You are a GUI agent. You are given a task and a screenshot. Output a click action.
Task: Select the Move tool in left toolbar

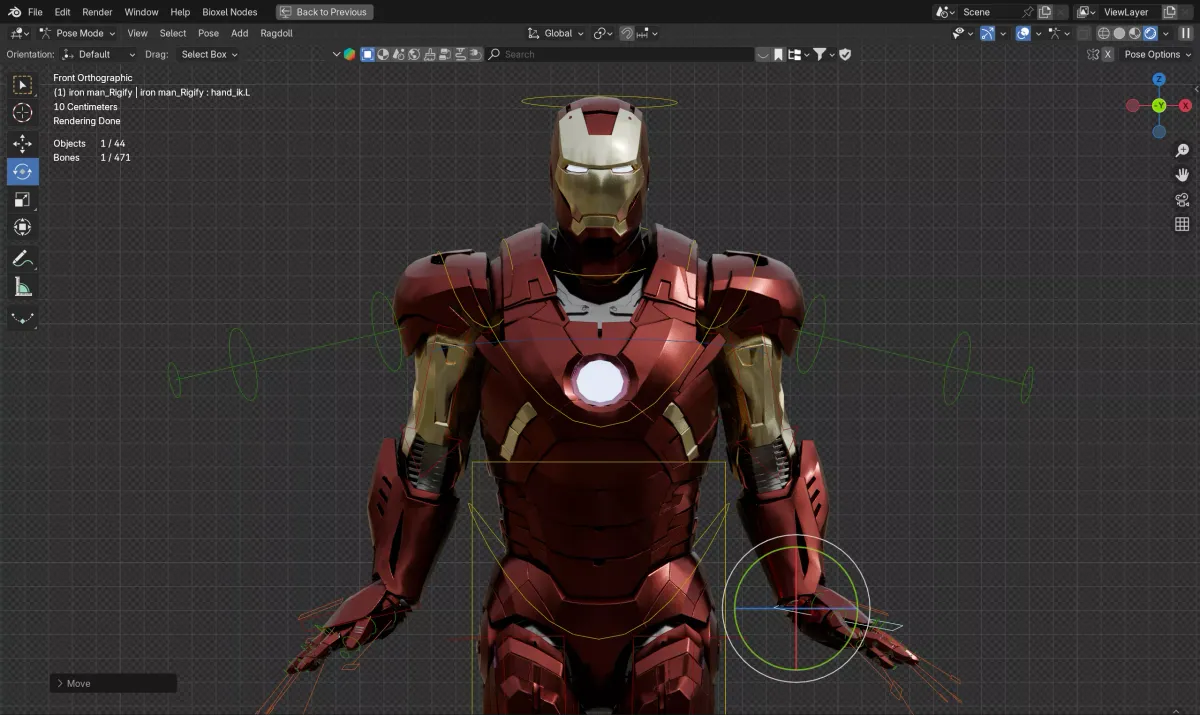tap(22, 144)
